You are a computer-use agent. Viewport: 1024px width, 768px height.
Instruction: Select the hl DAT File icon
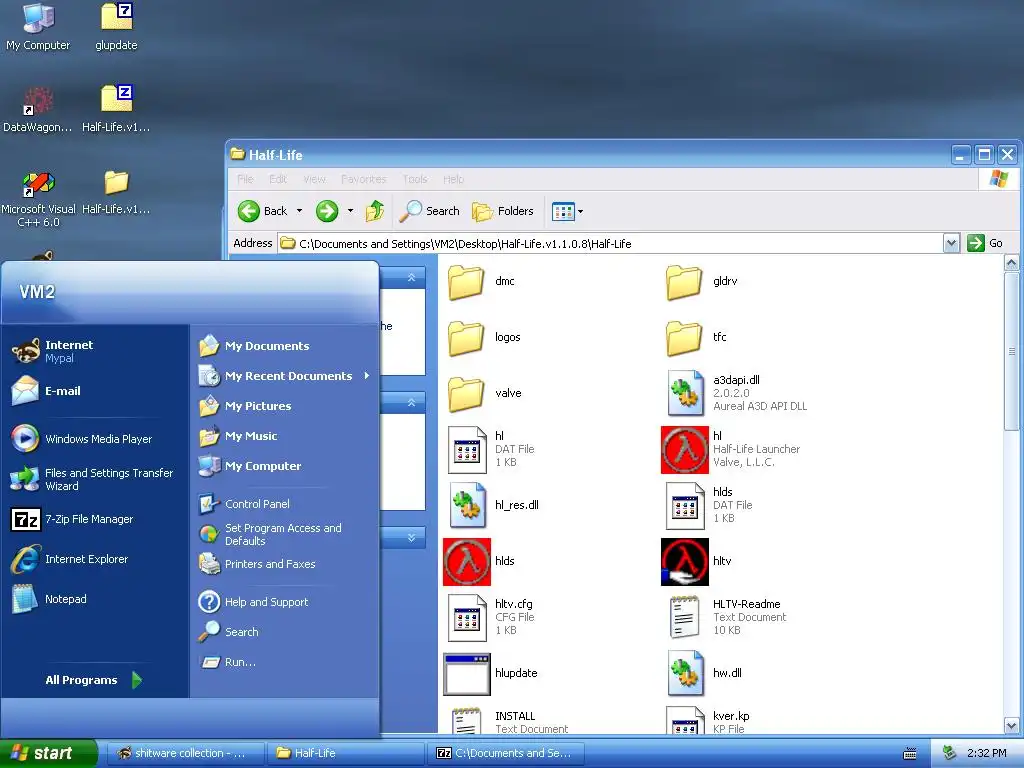[467, 449]
